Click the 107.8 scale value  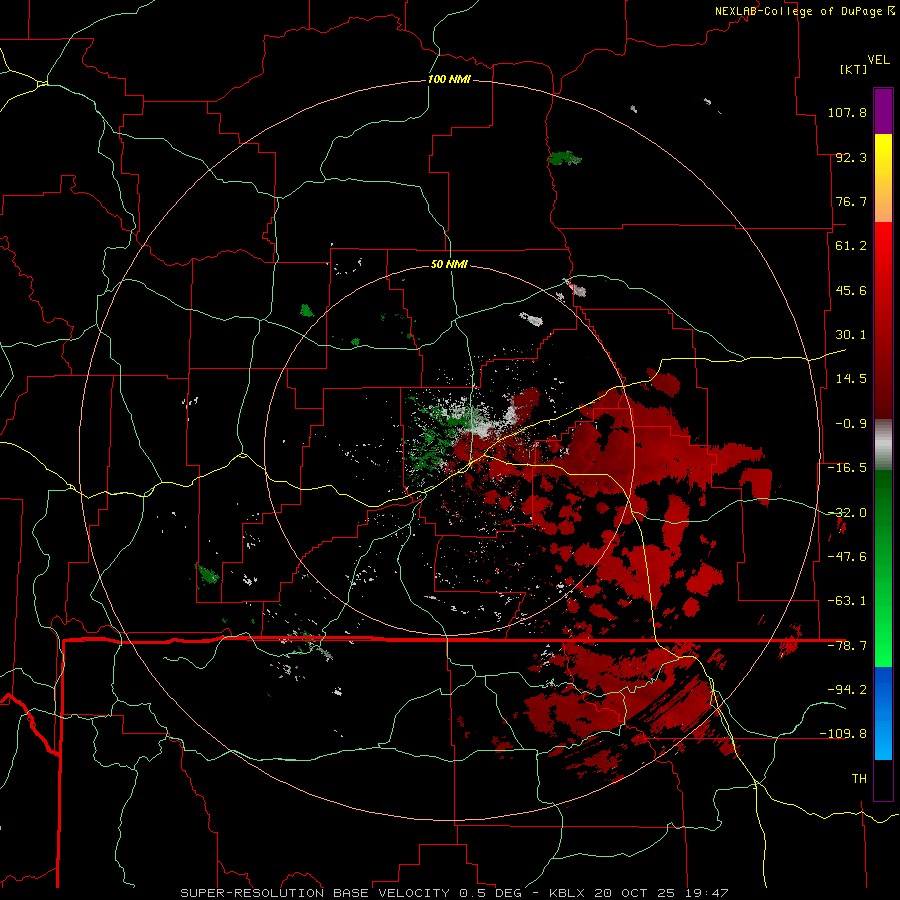847,112
